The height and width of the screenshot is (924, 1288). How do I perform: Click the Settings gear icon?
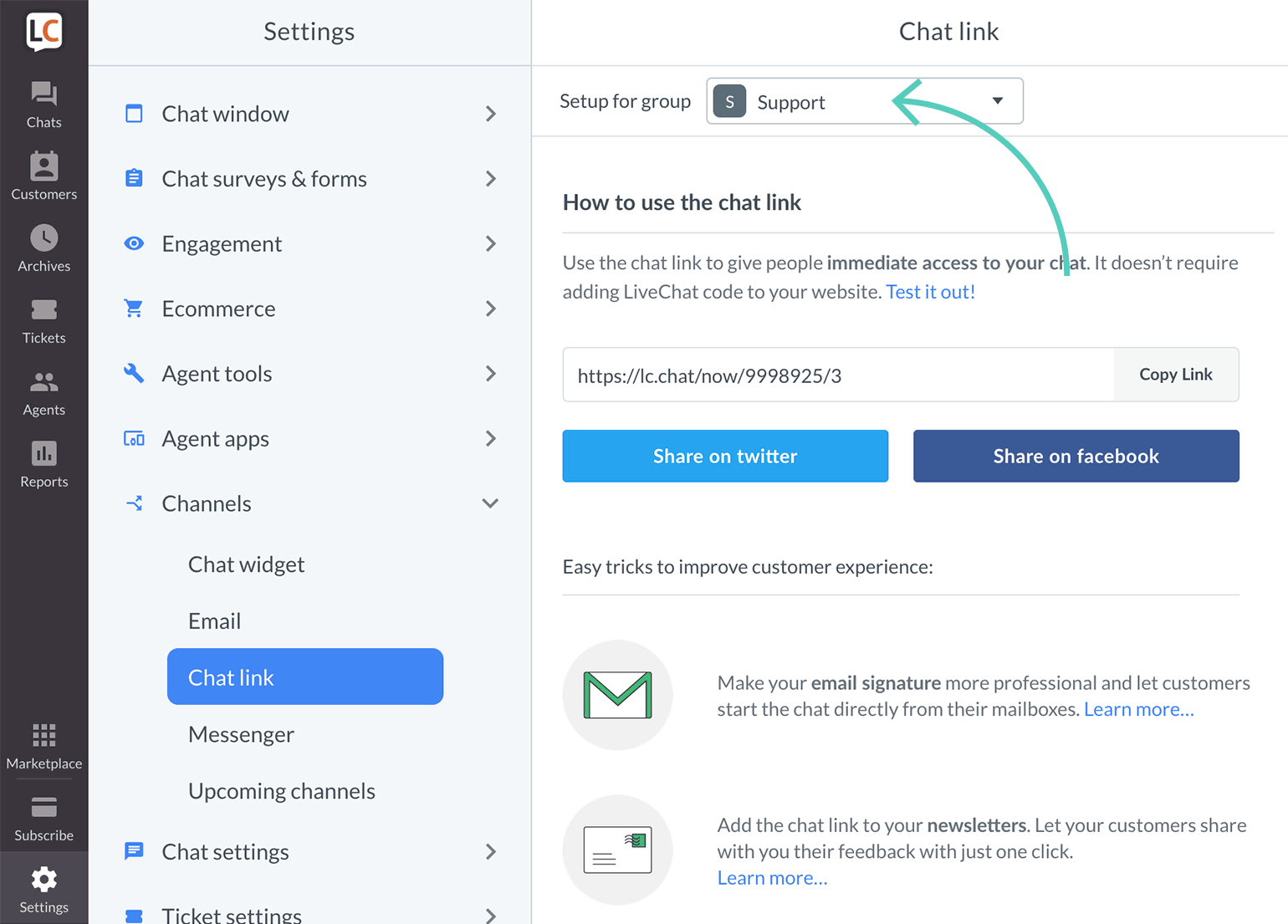(43, 880)
